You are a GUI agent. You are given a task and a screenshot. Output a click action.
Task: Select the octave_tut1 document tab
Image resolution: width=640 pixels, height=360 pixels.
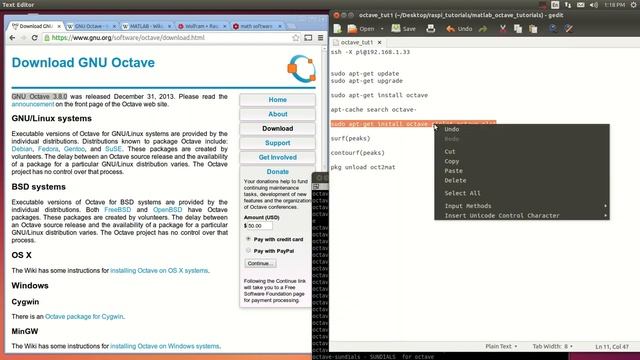click(x=356, y=42)
